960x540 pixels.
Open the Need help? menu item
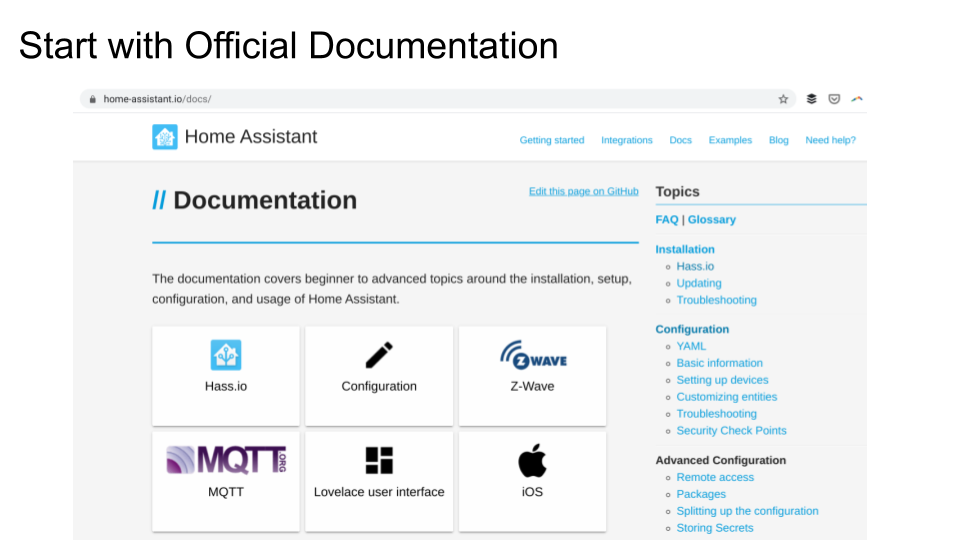830,140
